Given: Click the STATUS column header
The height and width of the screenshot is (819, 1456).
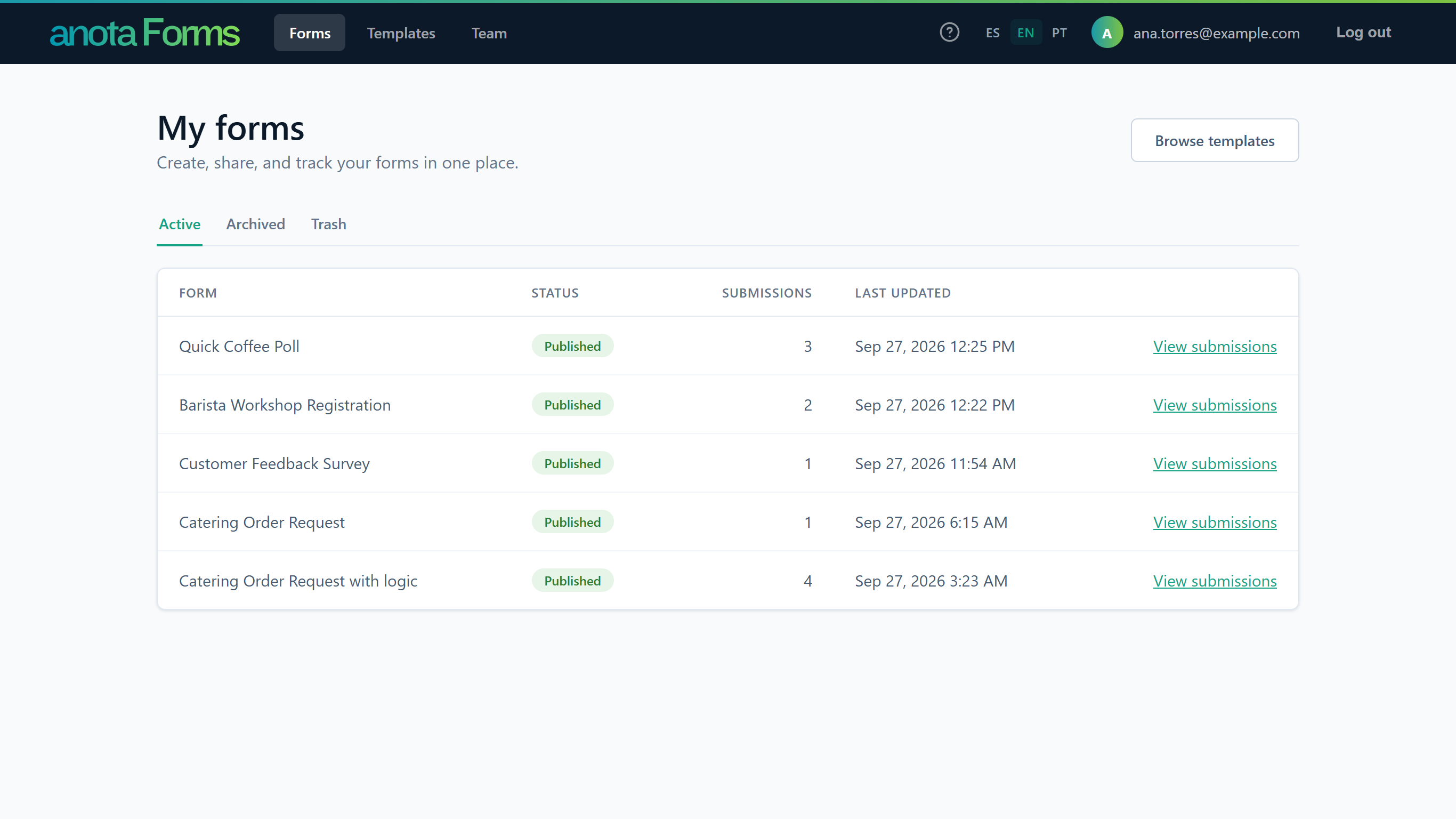Looking at the screenshot, I should 554,293.
